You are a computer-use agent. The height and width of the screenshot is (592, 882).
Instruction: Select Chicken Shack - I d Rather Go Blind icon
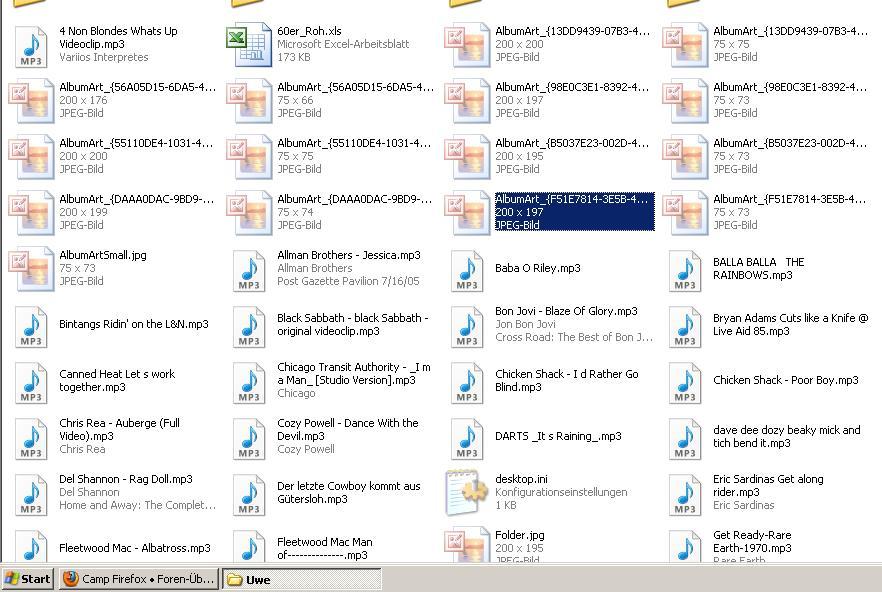467,383
